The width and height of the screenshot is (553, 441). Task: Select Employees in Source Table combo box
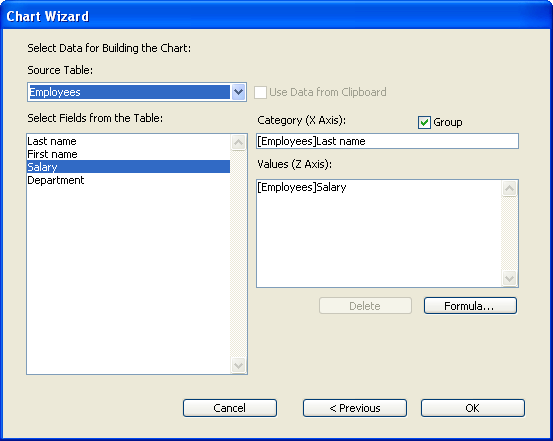tap(129, 92)
